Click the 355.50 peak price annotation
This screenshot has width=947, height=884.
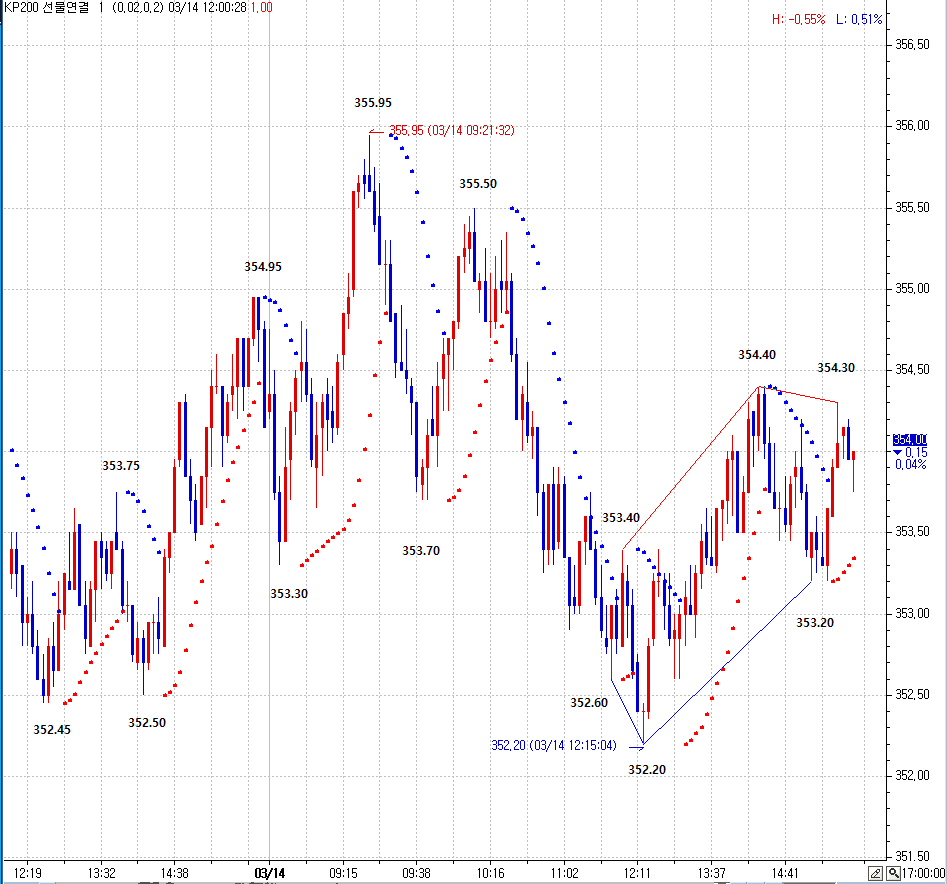[478, 184]
